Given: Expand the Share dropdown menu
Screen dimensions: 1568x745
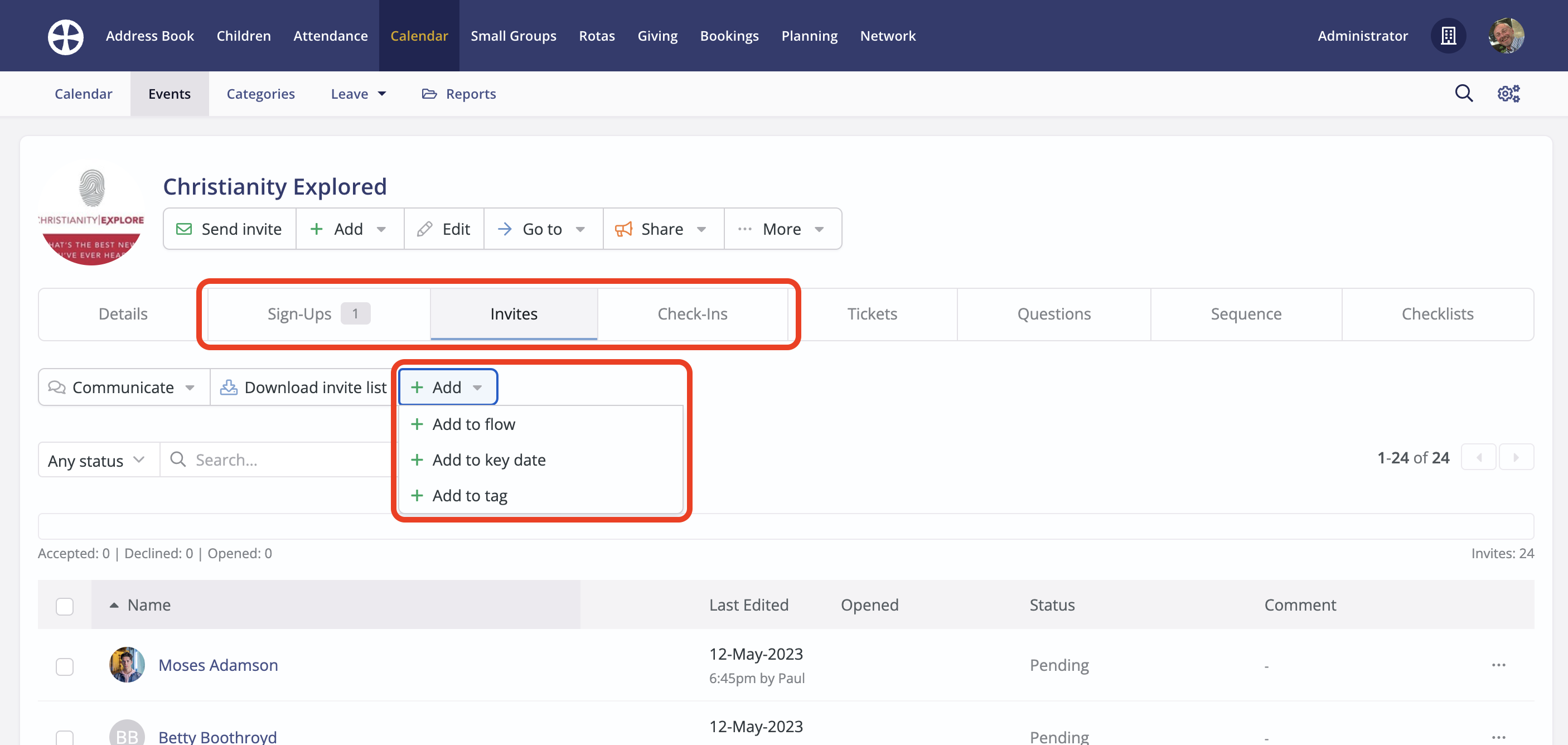Looking at the screenshot, I should click(663, 229).
